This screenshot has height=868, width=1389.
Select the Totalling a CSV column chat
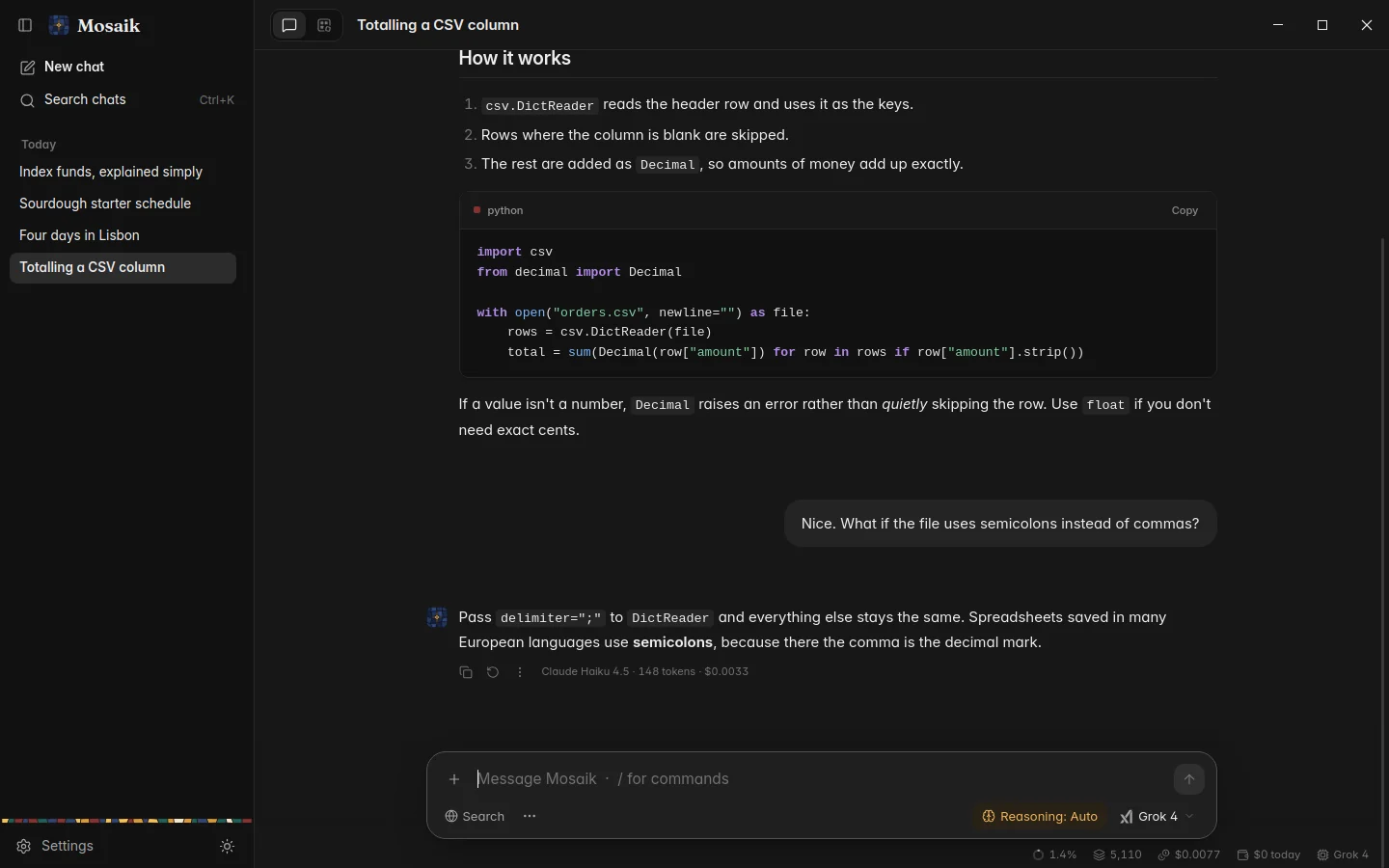[x=123, y=267]
